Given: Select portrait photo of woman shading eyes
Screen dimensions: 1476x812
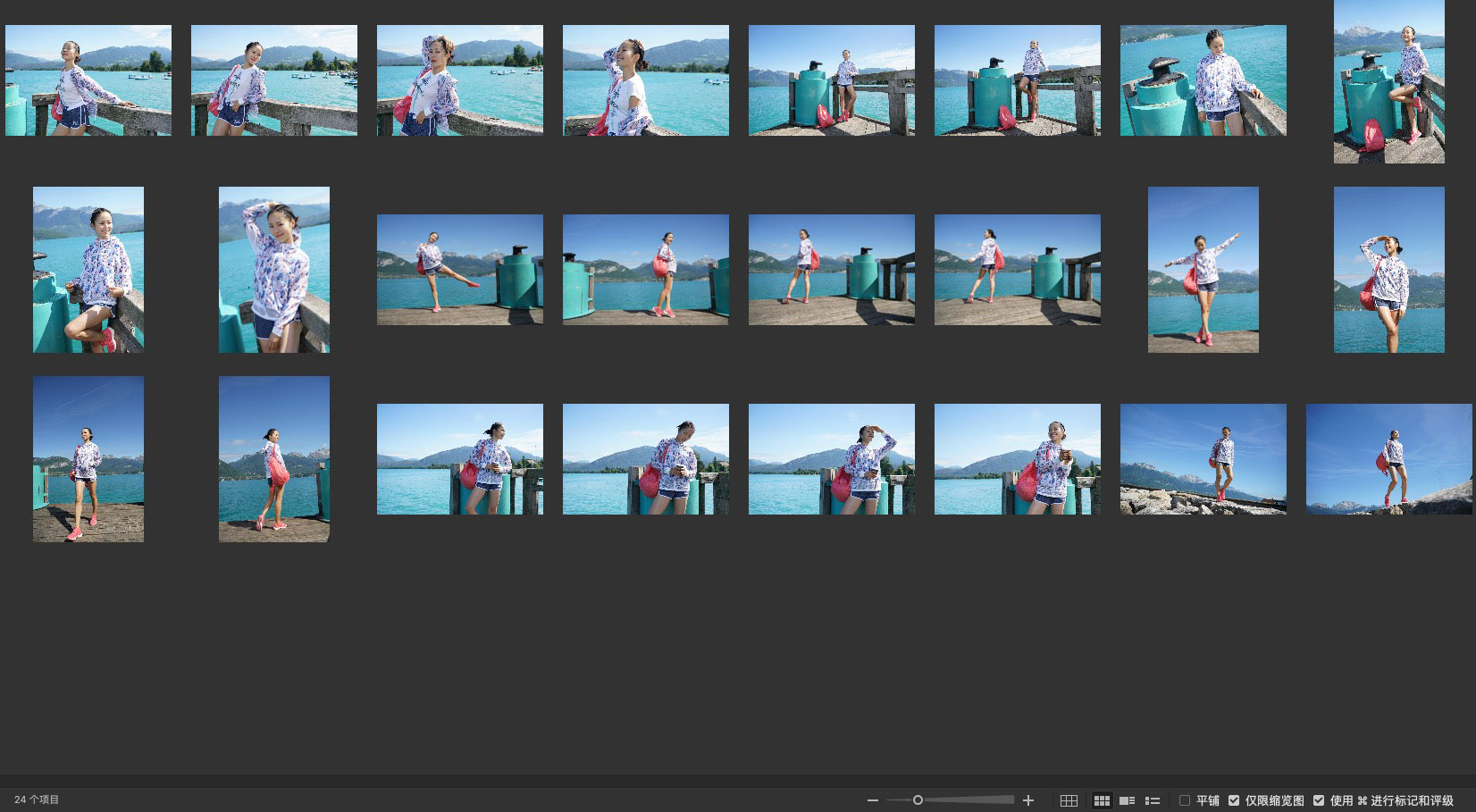Looking at the screenshot, I should pos(1388,269).
